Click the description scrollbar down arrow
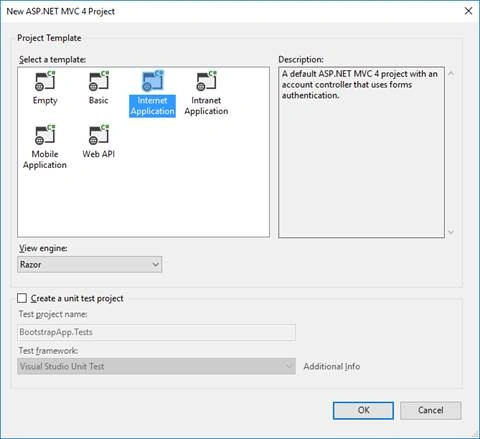This screenshot has width=480, height=439. (x=451, y=232)
